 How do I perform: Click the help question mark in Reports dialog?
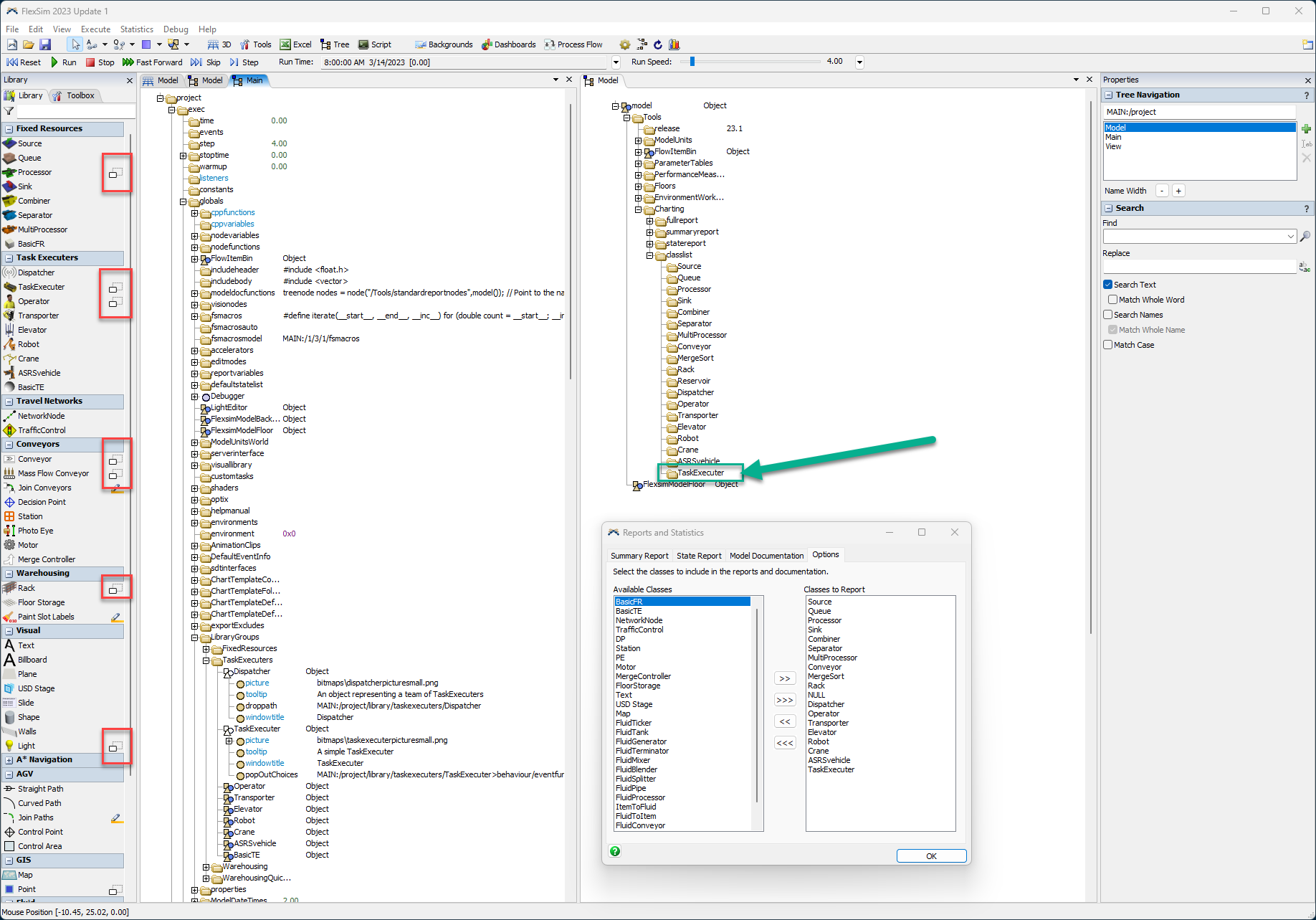click(x=615, y=851)
